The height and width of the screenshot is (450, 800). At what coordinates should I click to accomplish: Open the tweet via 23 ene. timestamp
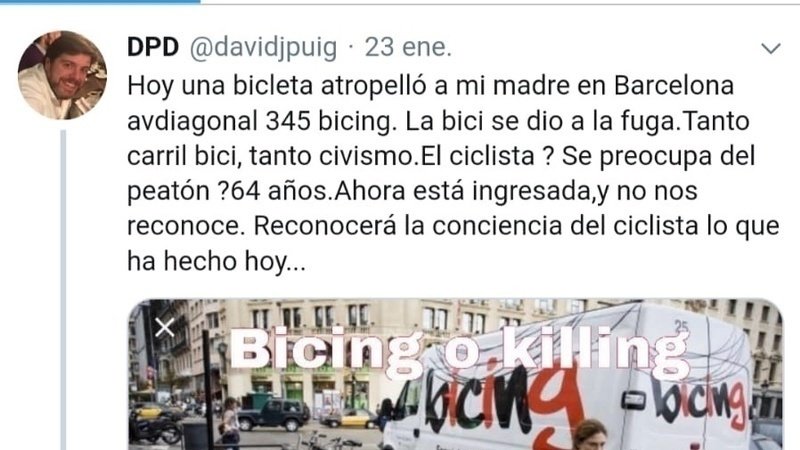(408, 47)
